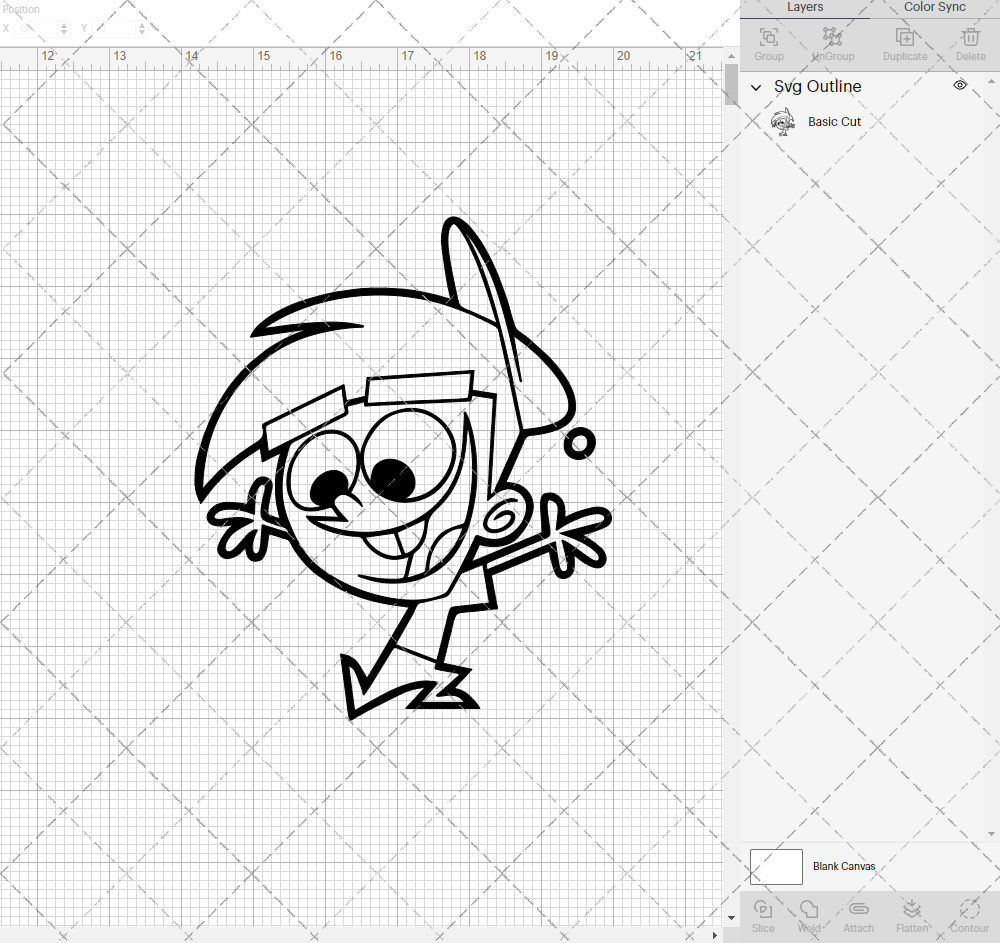The image size is (1000, 943).
Task: Click the Y position stepper arrow
Action: click(x=141, y=28)
